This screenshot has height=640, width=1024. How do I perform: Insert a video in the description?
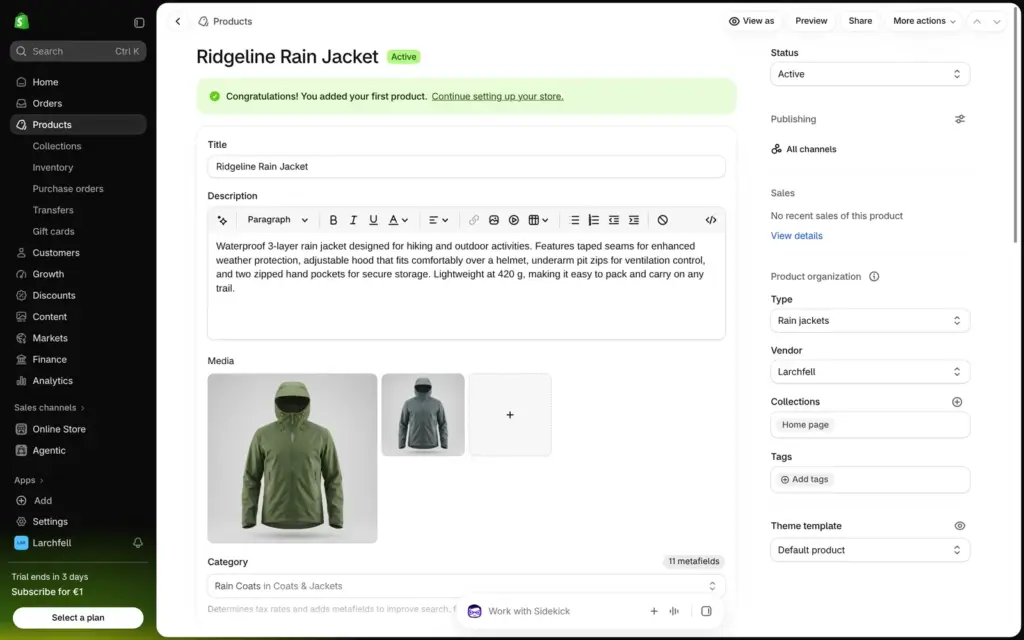(514, 220)
